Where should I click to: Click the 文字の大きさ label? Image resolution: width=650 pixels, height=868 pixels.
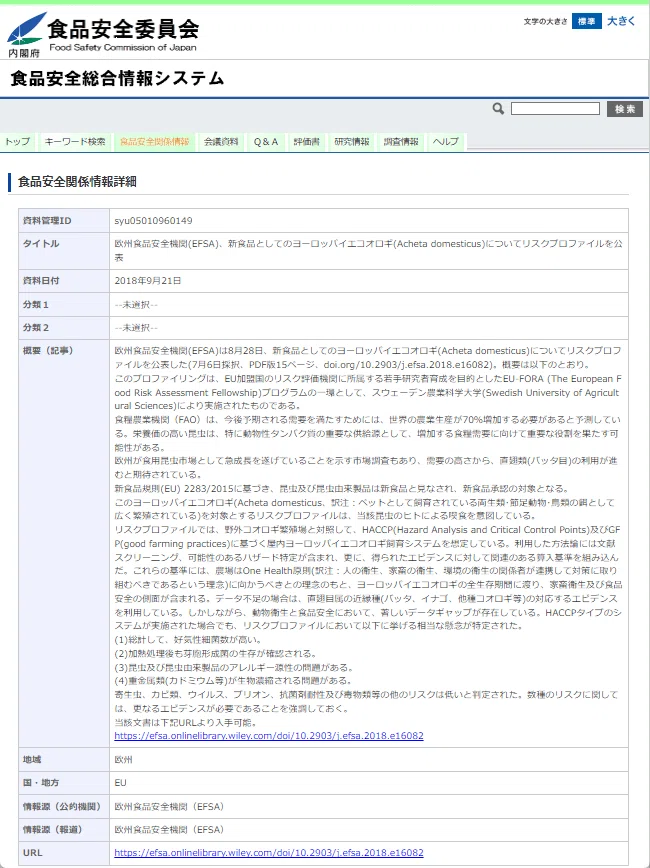click(x=545, y=22)
